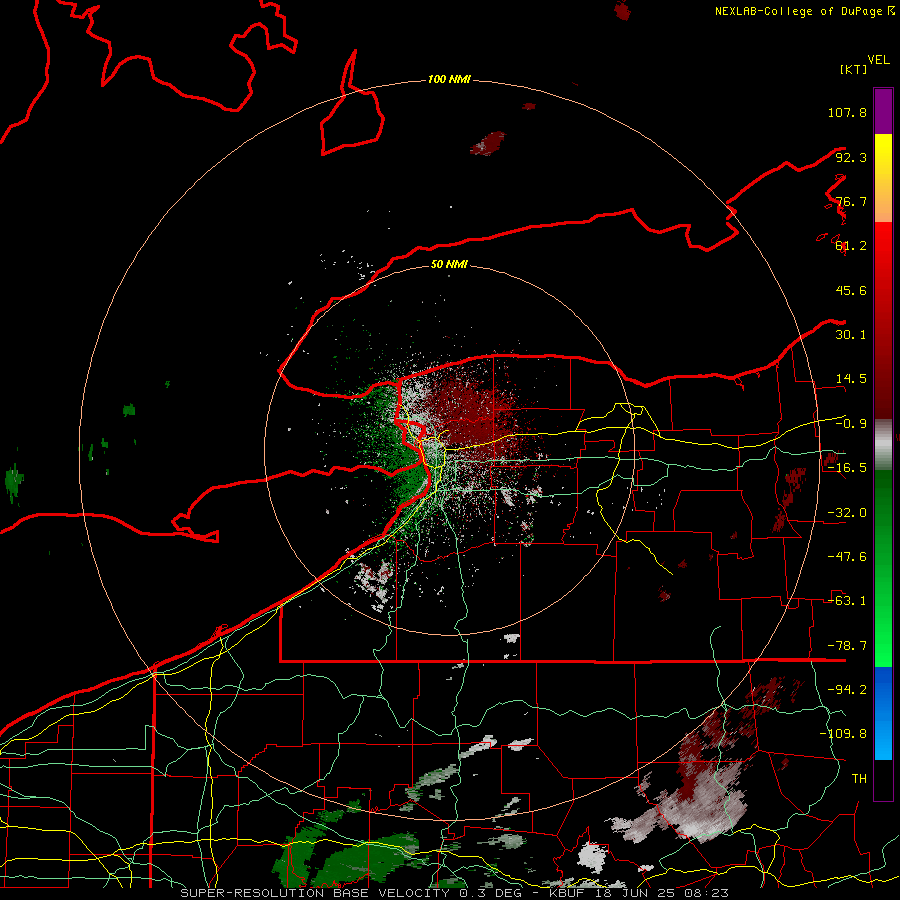Click the 50 NMI range ring label

449,264
